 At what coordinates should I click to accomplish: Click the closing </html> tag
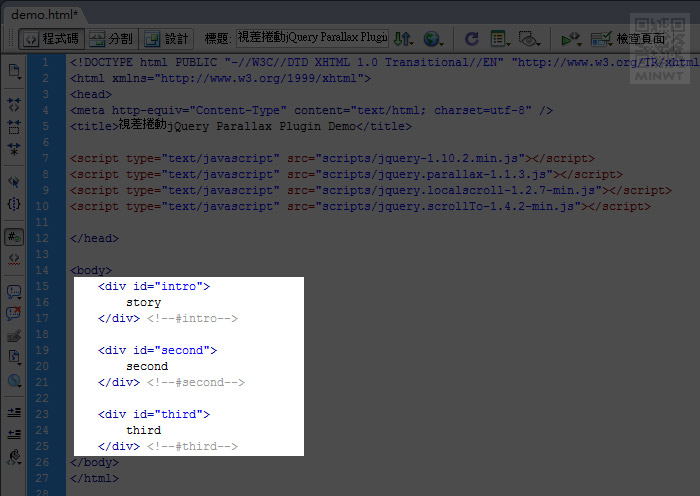click(x=94, y=479)
